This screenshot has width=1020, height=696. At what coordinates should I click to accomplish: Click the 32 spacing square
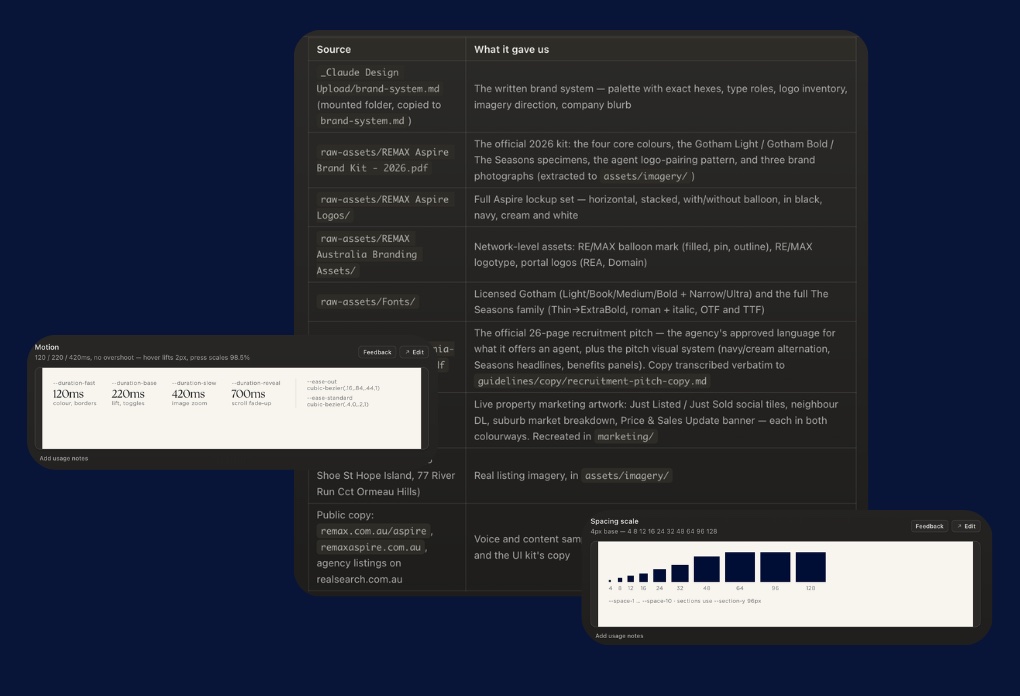pos(680,573)
